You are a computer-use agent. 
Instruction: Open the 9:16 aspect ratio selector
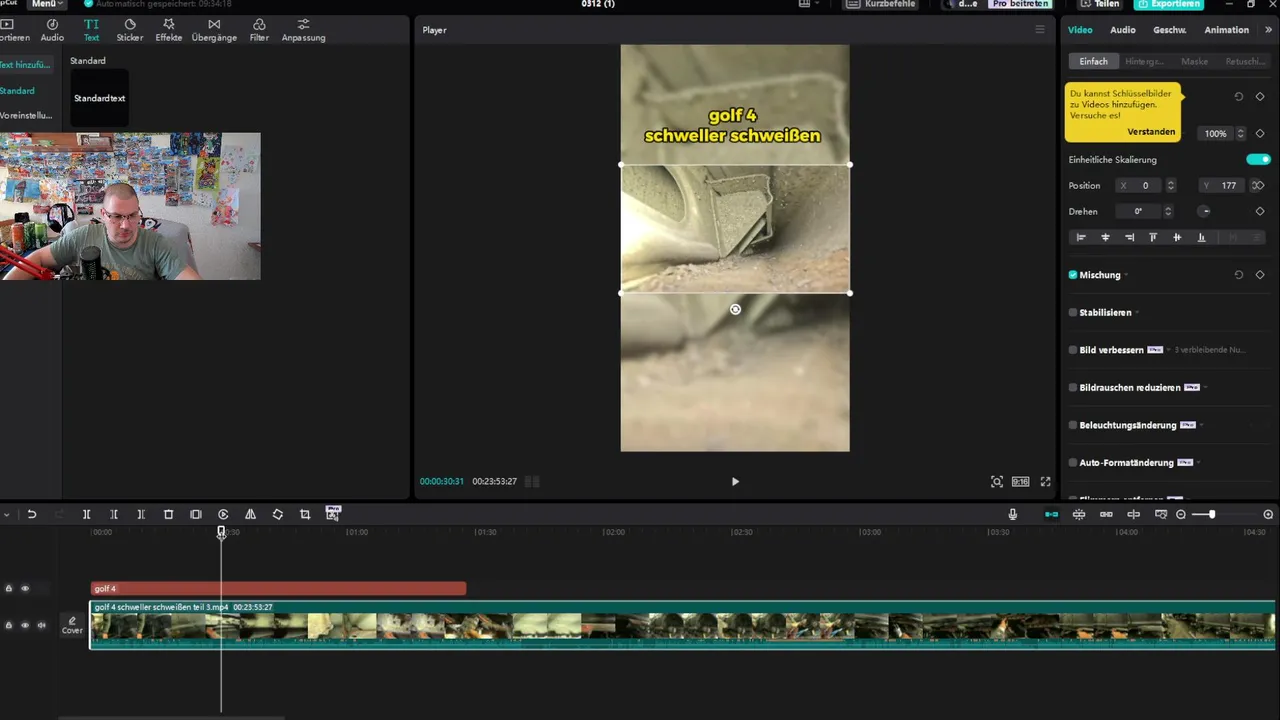point(1020,482)
